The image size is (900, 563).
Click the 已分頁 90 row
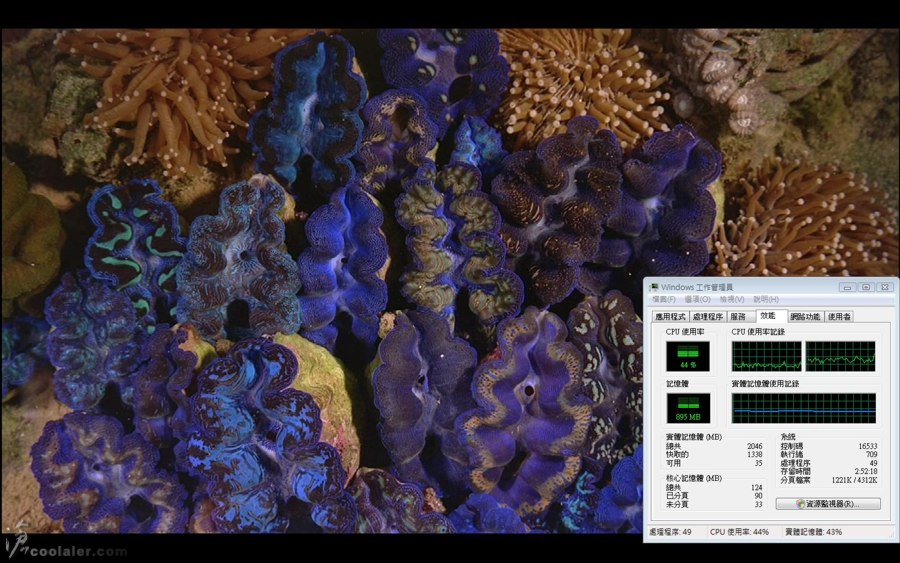(714, 496)
